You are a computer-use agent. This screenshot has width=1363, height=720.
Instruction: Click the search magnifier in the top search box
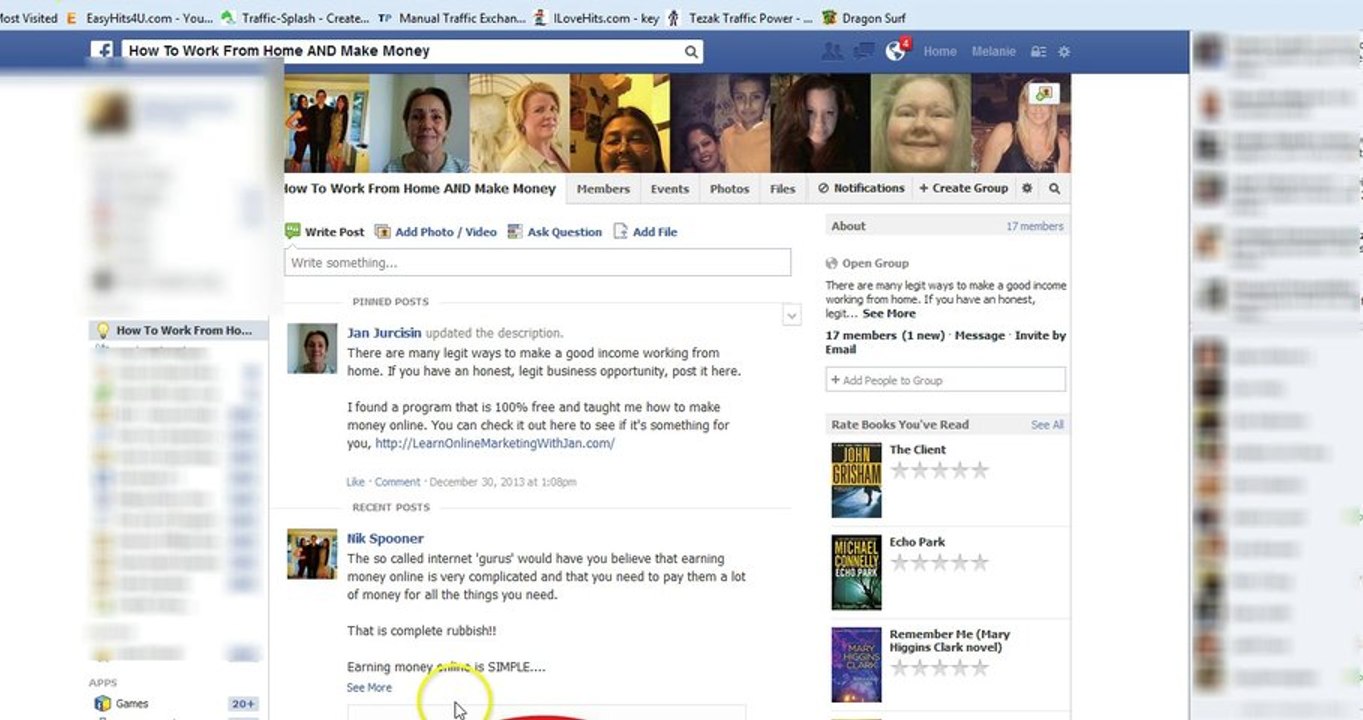click(691, 52)
